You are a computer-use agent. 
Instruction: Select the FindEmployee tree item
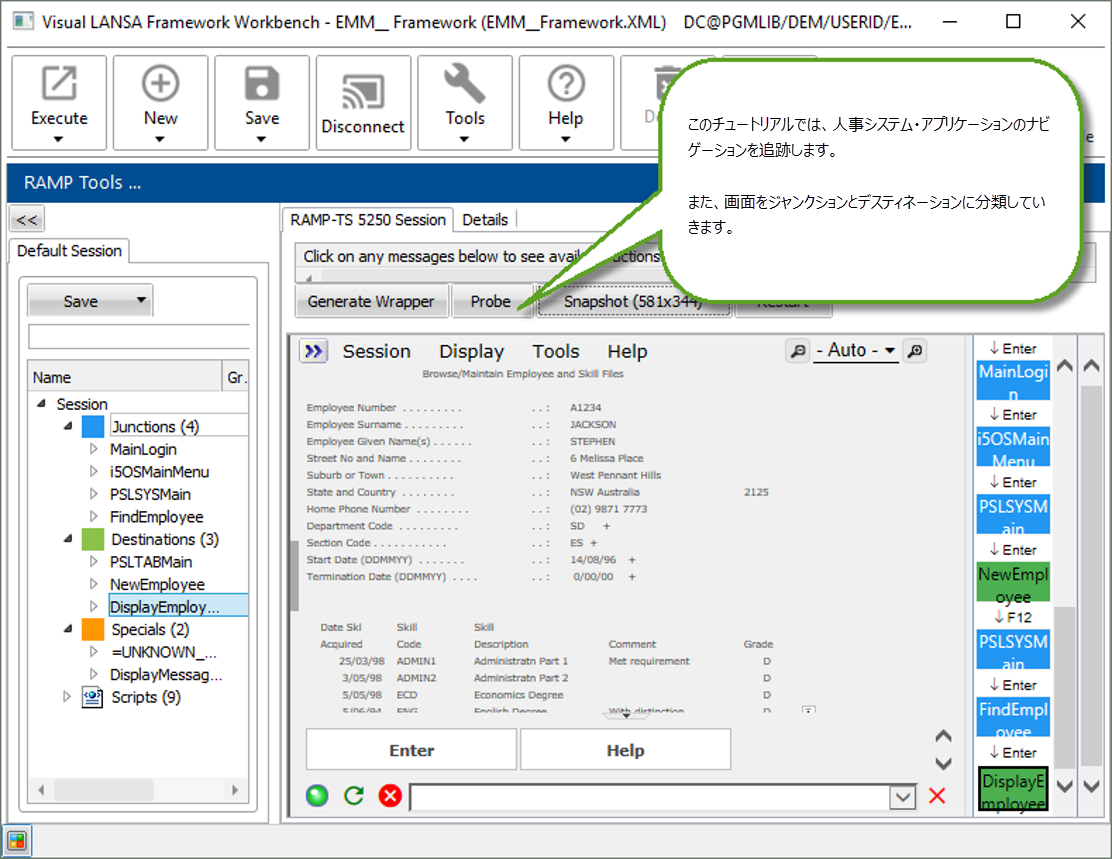click(x=156, y=517)
